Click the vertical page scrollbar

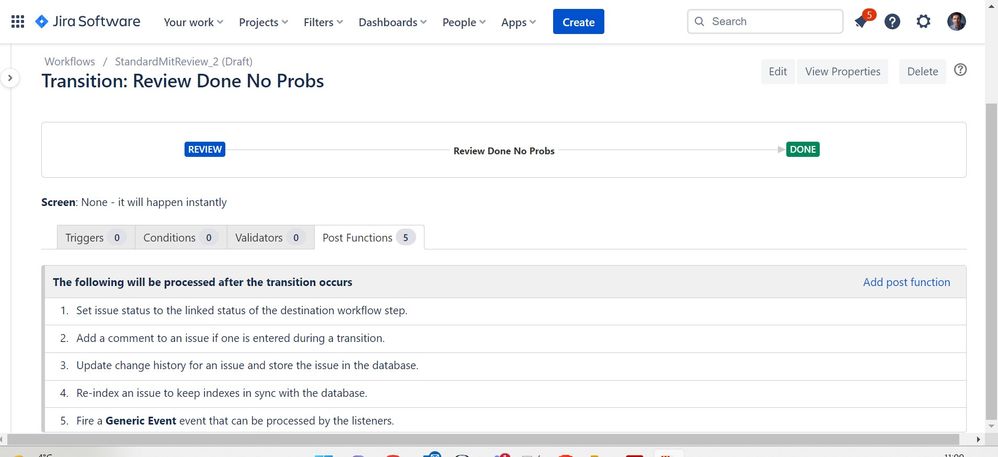(991, 261)
